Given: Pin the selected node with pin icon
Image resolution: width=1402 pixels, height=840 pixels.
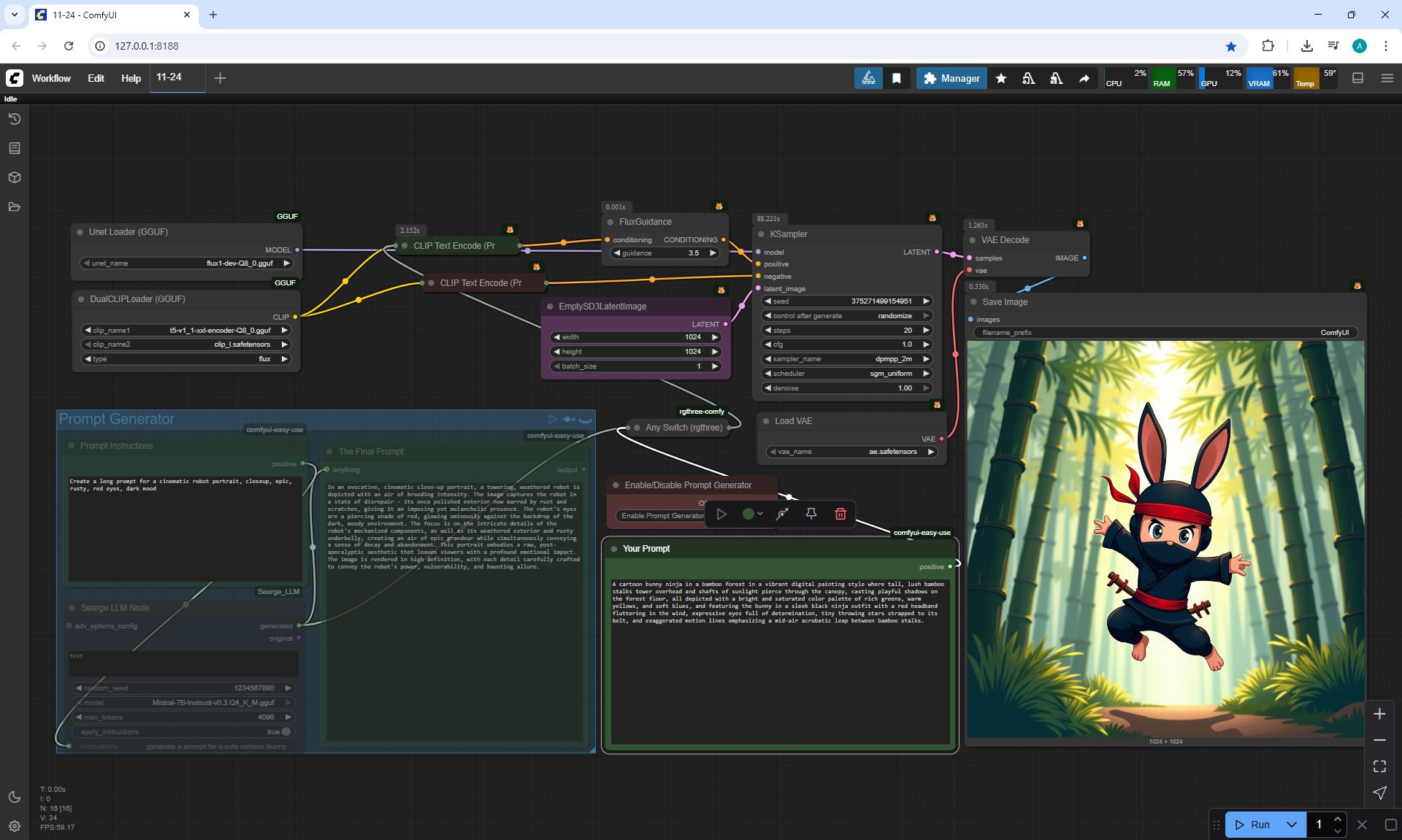Looking at the screenshot, I should click(811, 514).
